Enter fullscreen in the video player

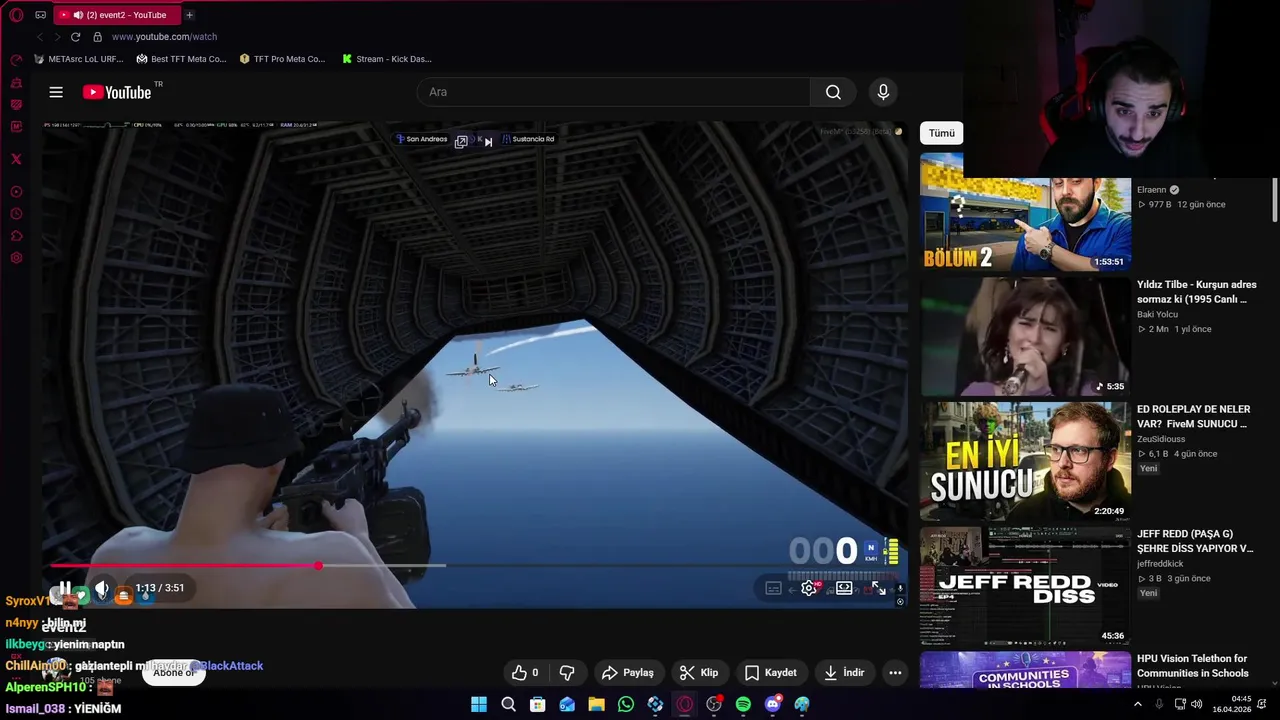coord(878,588)
